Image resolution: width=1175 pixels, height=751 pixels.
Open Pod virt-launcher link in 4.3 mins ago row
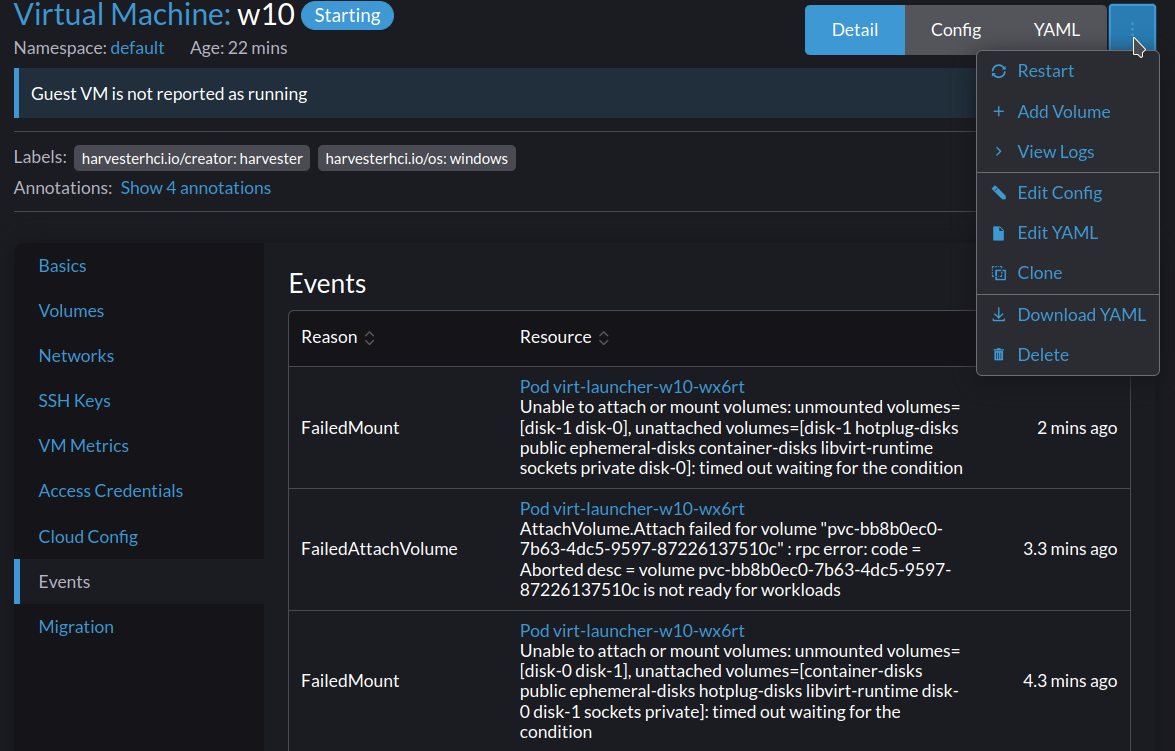632,631
